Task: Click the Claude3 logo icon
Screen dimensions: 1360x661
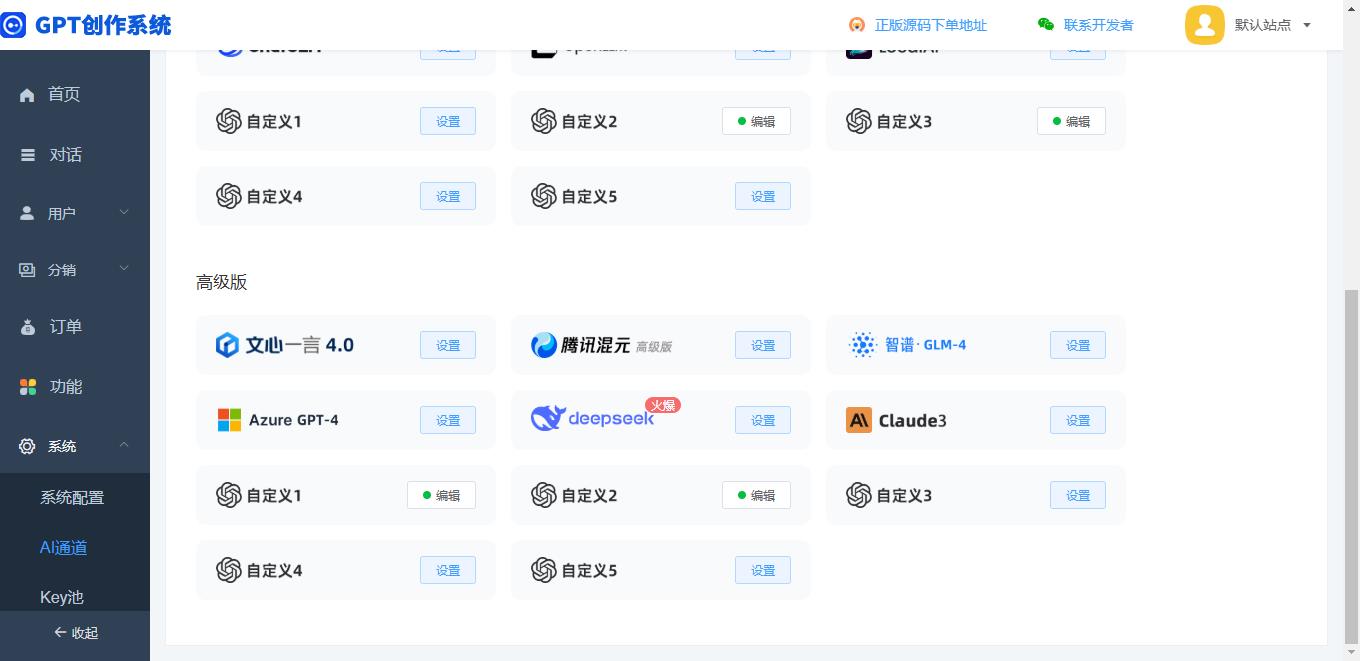Action: [x=858, y=420]
